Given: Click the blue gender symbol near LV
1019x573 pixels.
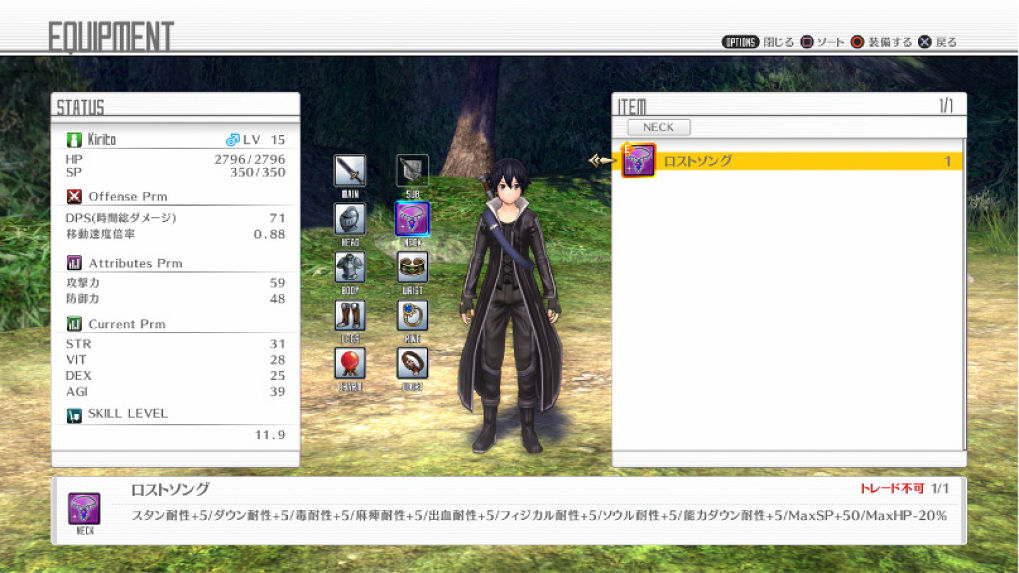Looking at the screenshot, I should tap(232, 140).
